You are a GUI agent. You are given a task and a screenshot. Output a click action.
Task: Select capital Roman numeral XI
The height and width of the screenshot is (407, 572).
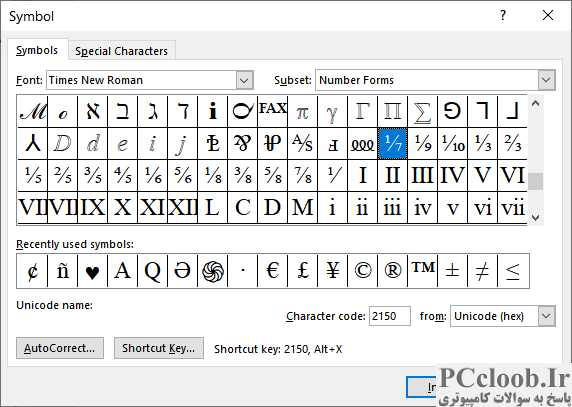tap(152, 208)
